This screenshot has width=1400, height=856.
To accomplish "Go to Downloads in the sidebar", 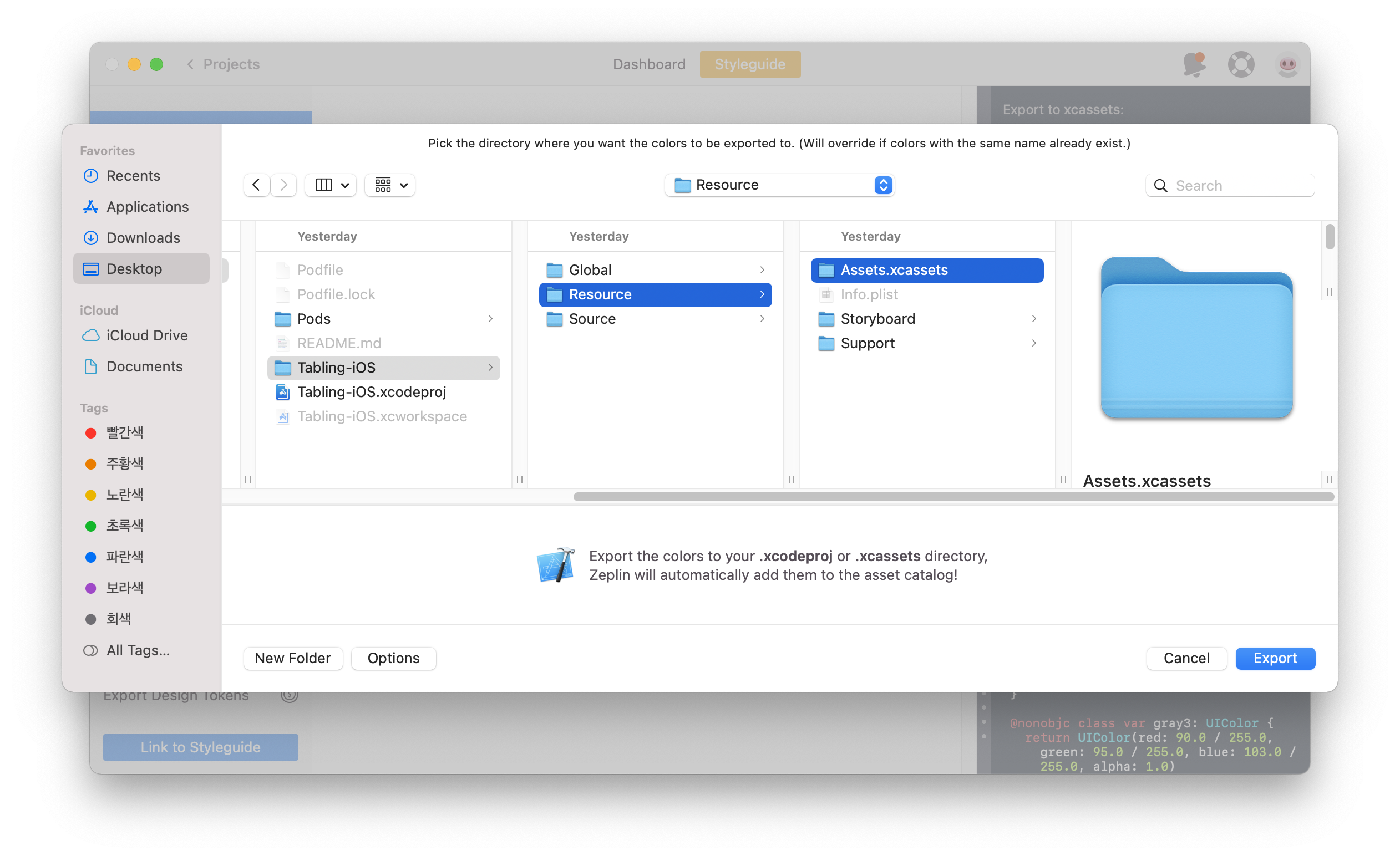I will pyautogui.click(x=143, y=237).
